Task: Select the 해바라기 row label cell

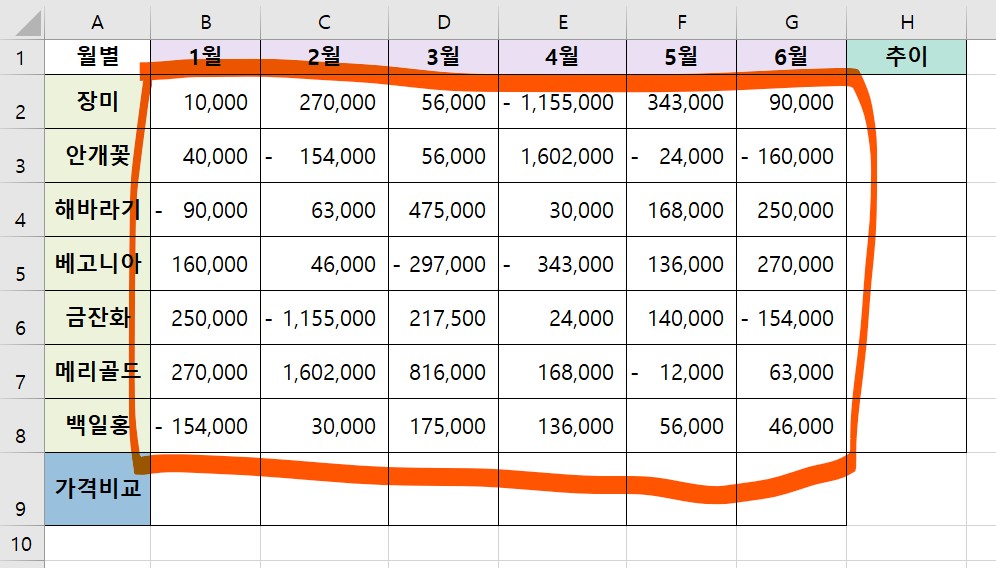Action: [97, 210]
